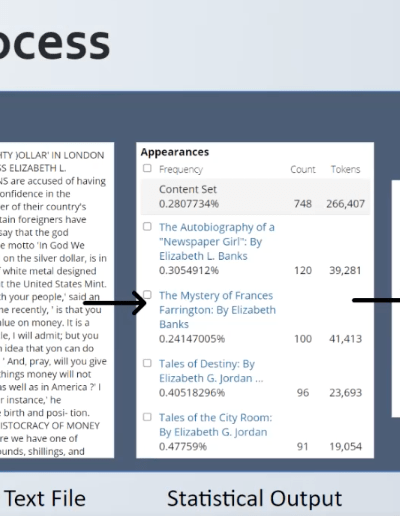The height and width of the screenshot is (516, 400).
Task: Check the Frequency header checkbox
Action: pyautogui.click(x=147, y=168)
